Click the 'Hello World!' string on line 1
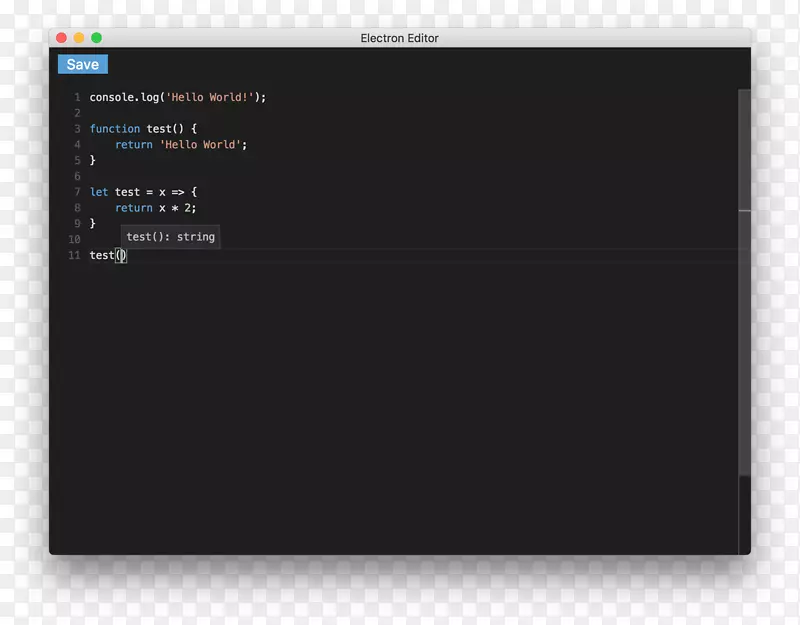The height and width of the screenshot is (625, 800). click(209, 97)
